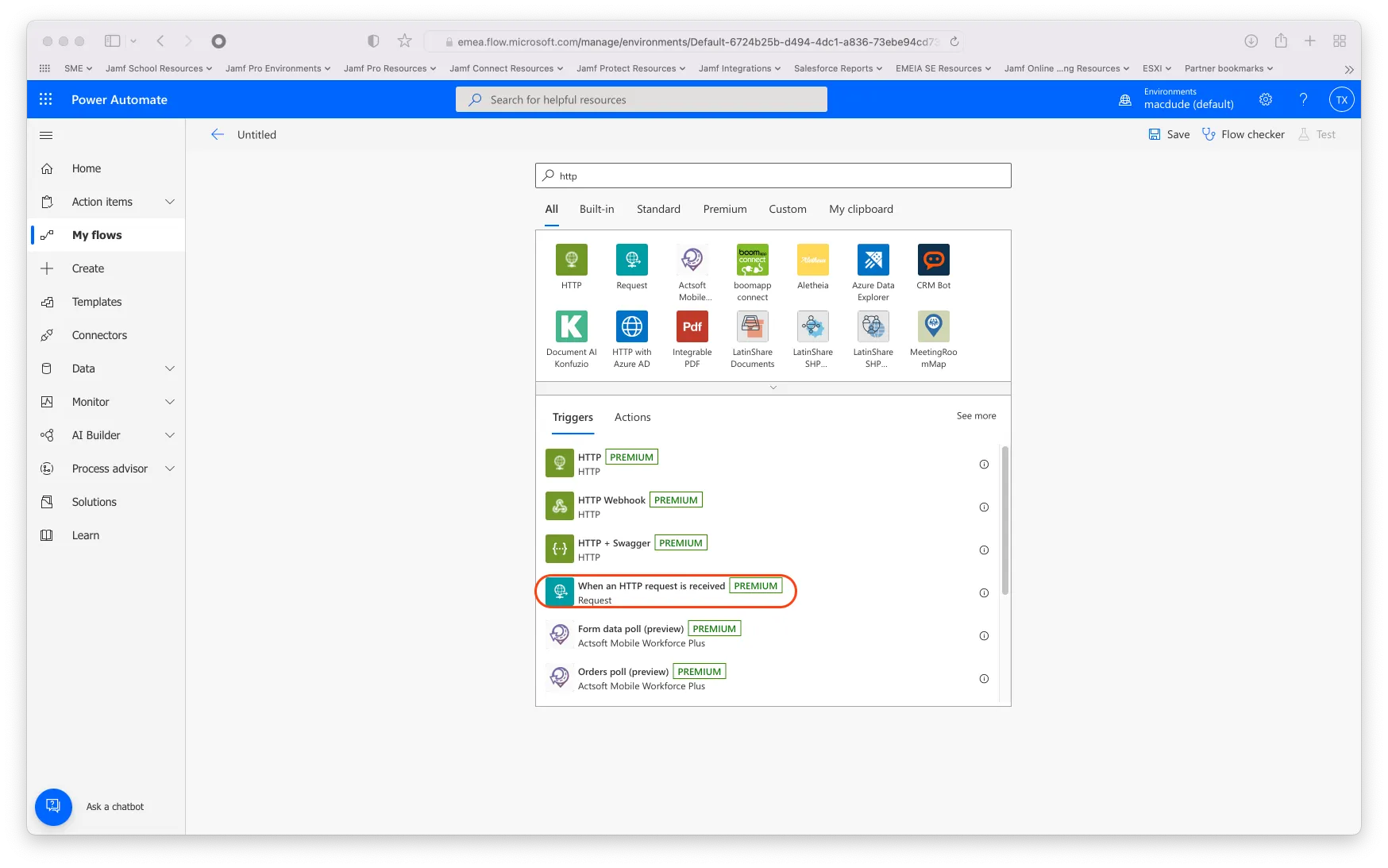Open the Power Automate settings gear

pyautogui.click(x=1265, y=99)
